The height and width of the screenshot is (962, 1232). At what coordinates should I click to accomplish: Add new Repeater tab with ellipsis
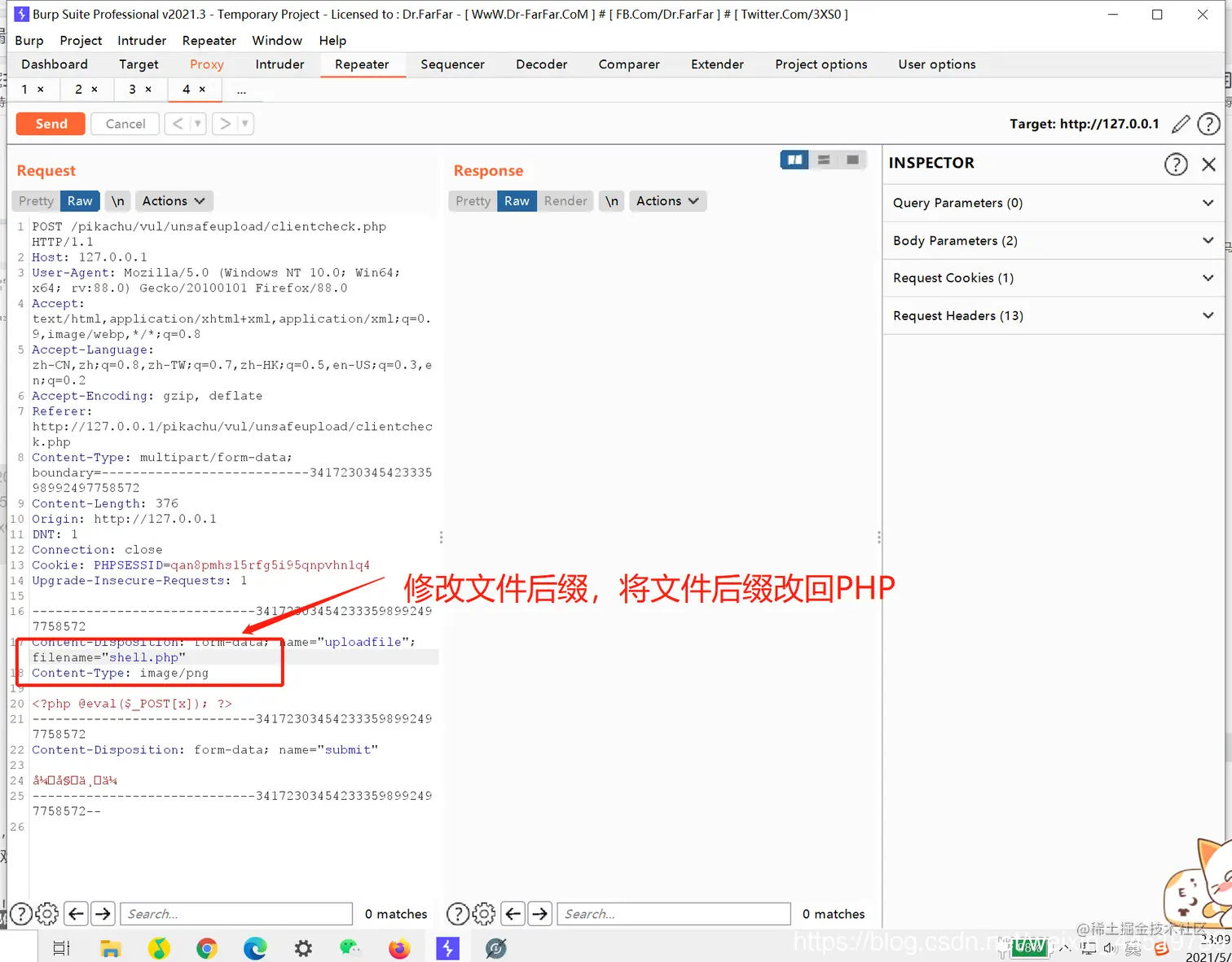click(x=241, y=90)
